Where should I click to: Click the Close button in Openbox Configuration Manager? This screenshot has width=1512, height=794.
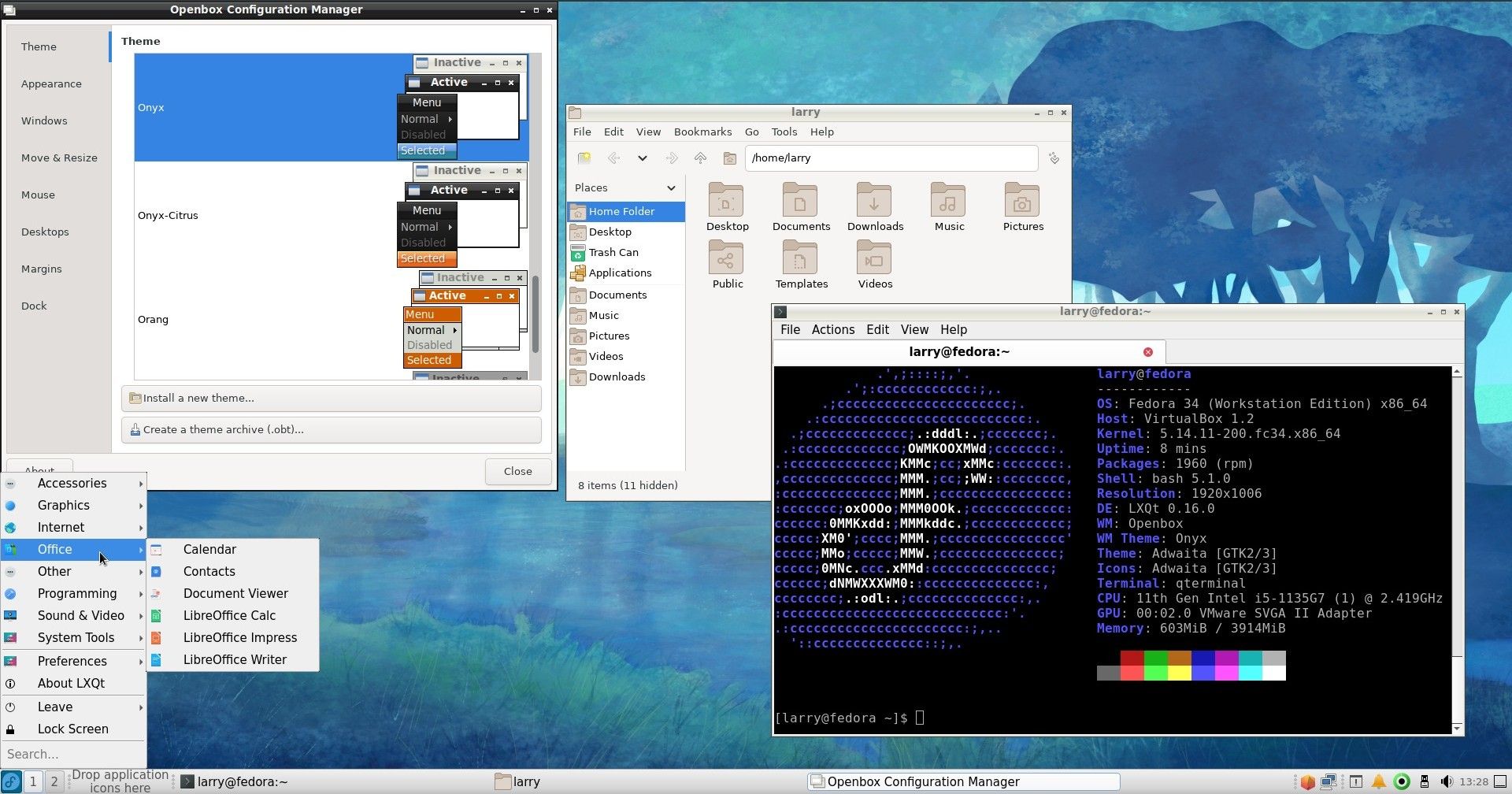517,470
